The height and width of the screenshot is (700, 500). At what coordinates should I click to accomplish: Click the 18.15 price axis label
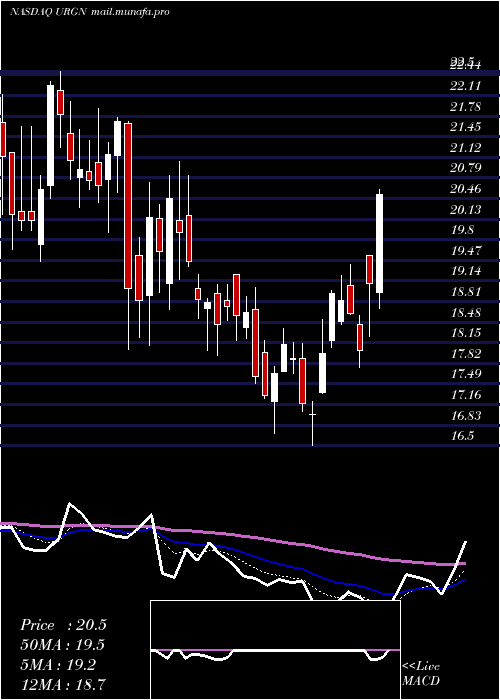(x=466, y=333)
